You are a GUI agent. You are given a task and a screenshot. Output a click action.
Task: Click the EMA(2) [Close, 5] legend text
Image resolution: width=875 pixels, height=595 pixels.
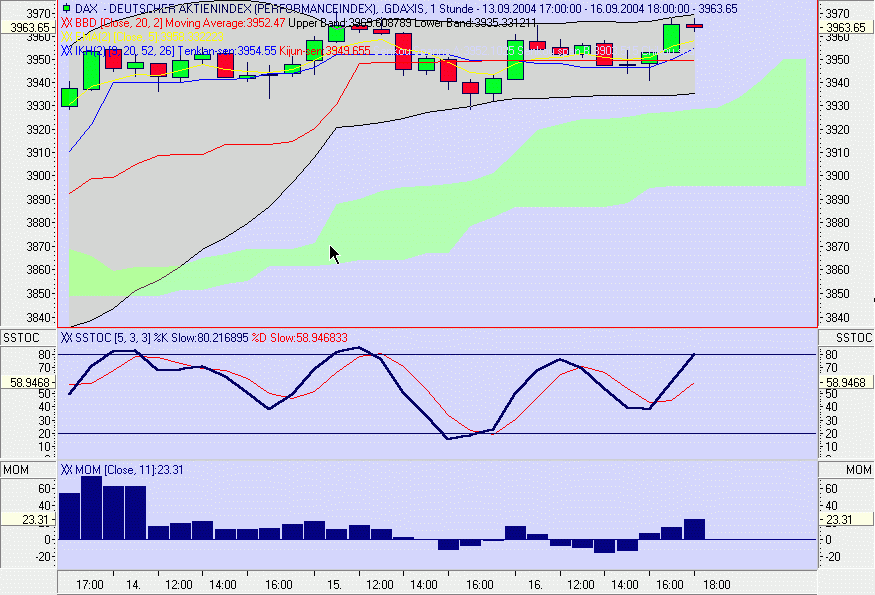click(150, 37)
